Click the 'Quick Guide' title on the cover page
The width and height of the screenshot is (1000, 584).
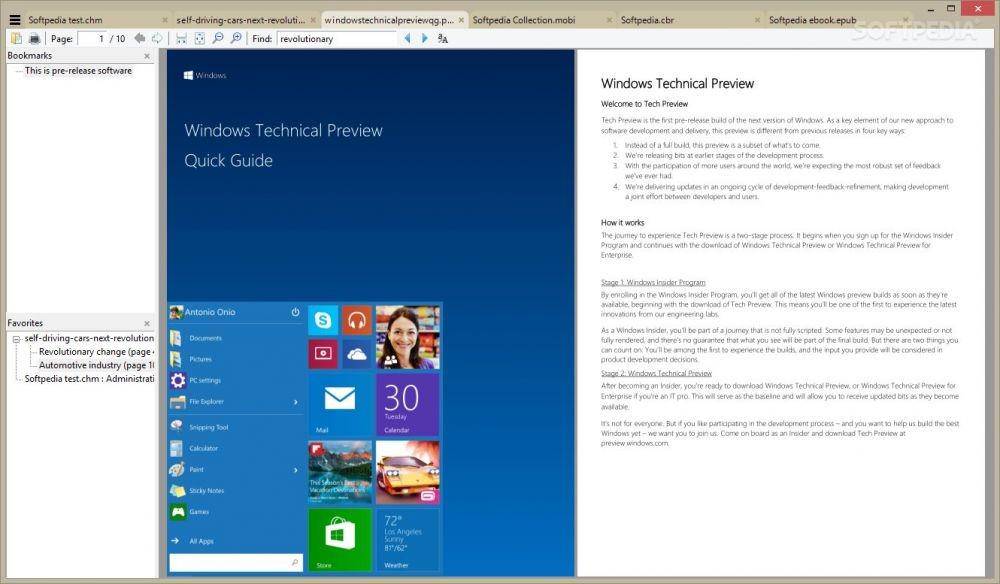tap(228, 161)
